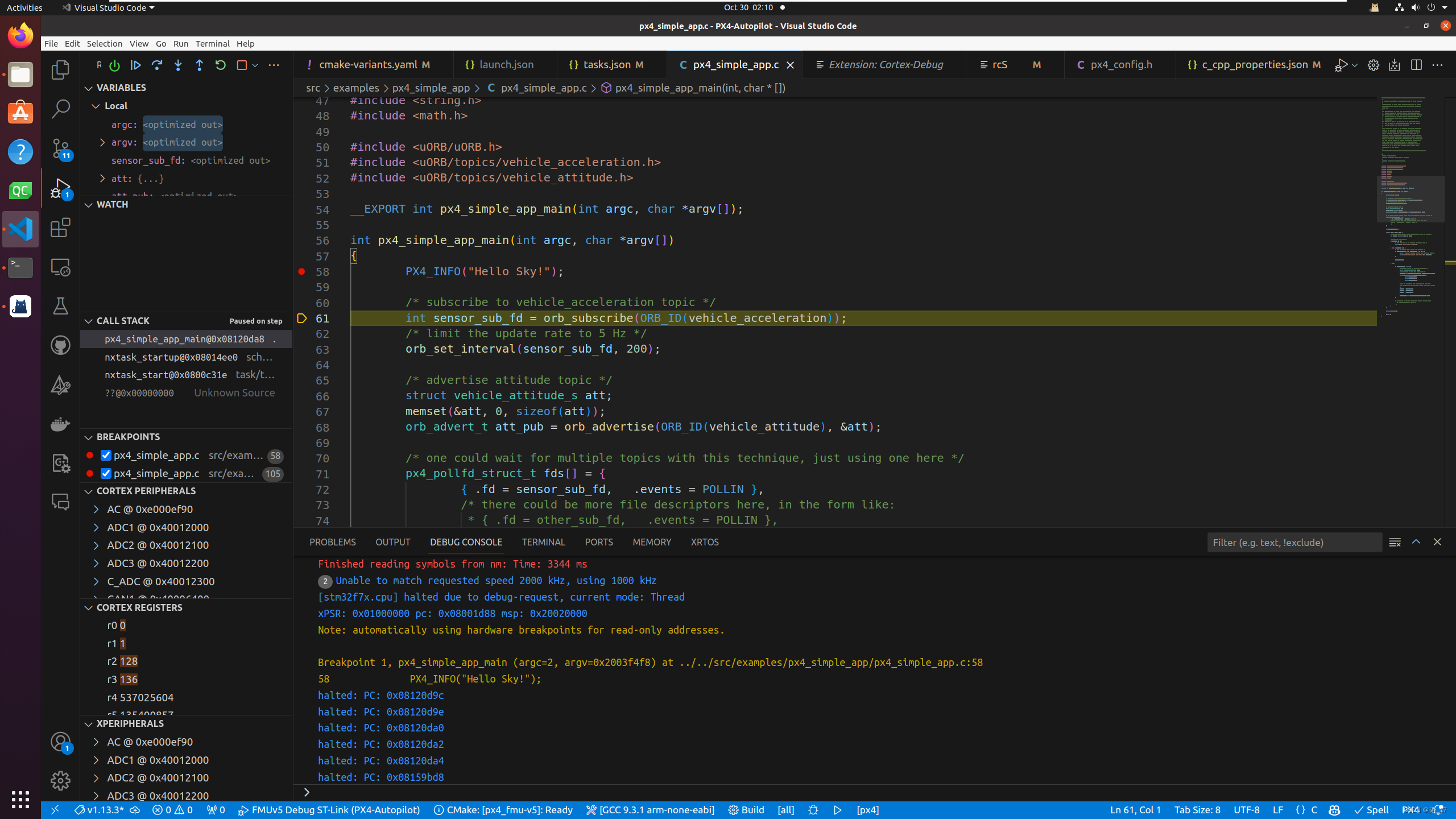This screenshot has width=1456, height=819.
Task: Click the Tab Size: 8 status item
Action: 1197,810
